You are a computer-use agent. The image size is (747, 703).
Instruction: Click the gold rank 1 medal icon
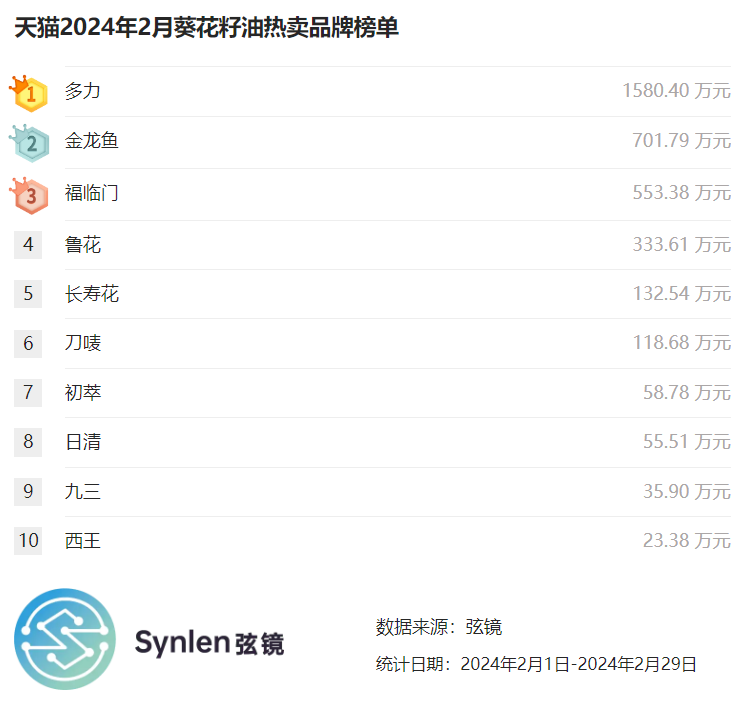click(29, 93)
